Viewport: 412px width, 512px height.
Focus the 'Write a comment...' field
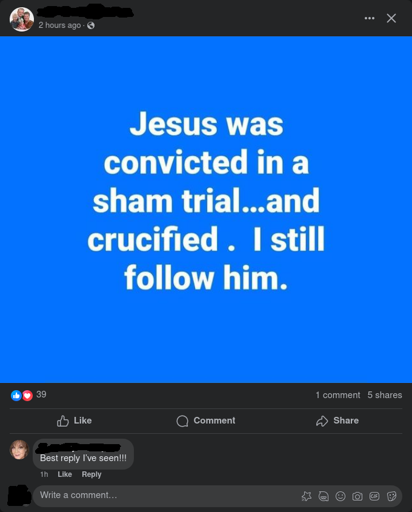pyautogui.click(x=167, y=496)
